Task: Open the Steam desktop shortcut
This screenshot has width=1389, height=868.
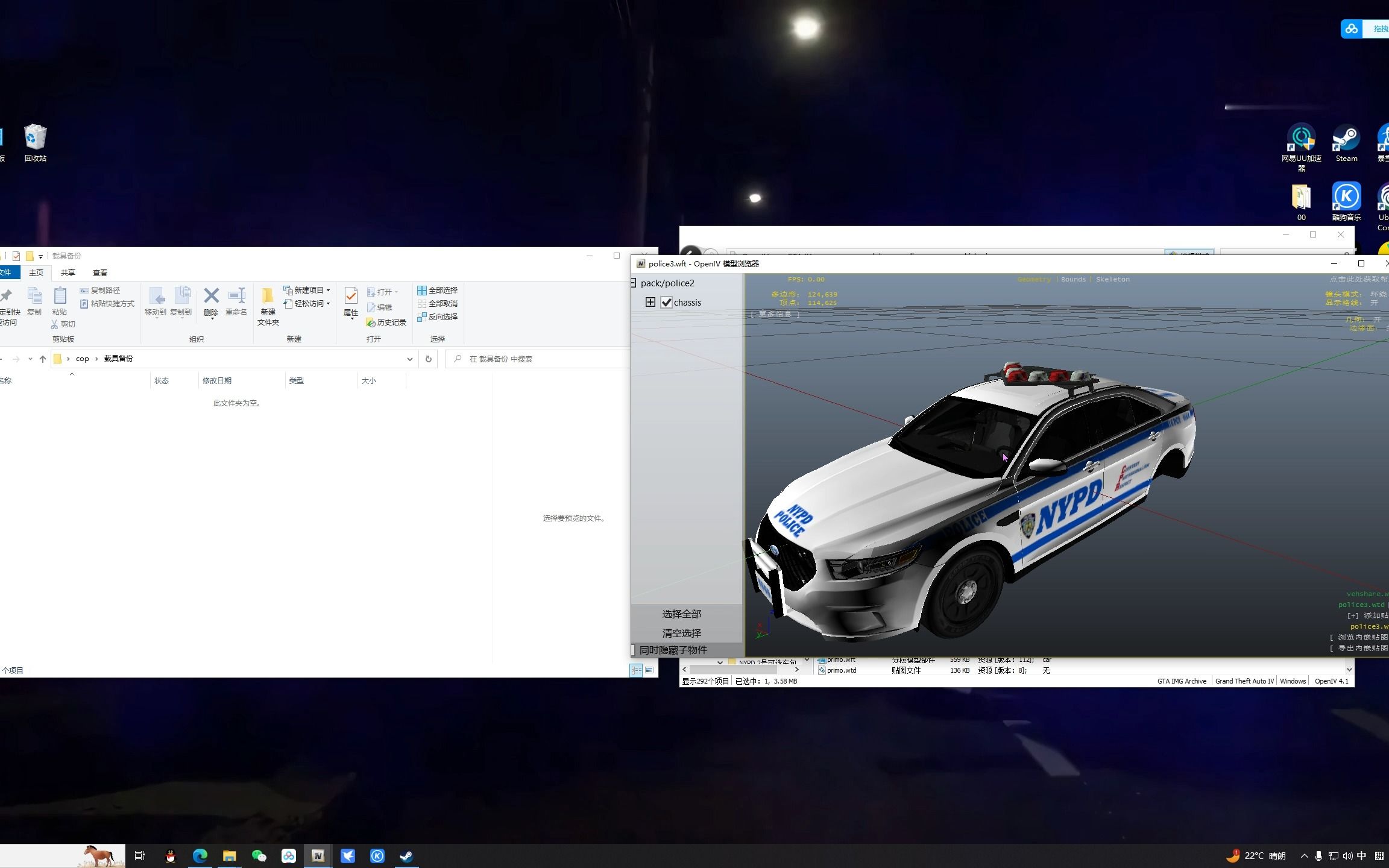Action: click(1346, 143)
